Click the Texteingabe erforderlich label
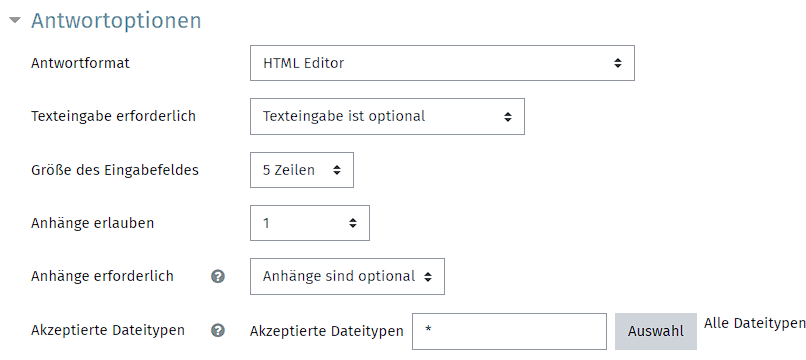The image size is (806, 360). click(113, 116)
